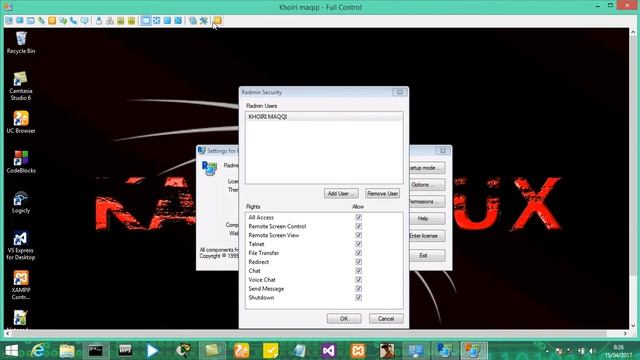Select XAMPP Control desktop shortcut
The image size is (640, 360).
pyautogui.click(x=21, y=285)
